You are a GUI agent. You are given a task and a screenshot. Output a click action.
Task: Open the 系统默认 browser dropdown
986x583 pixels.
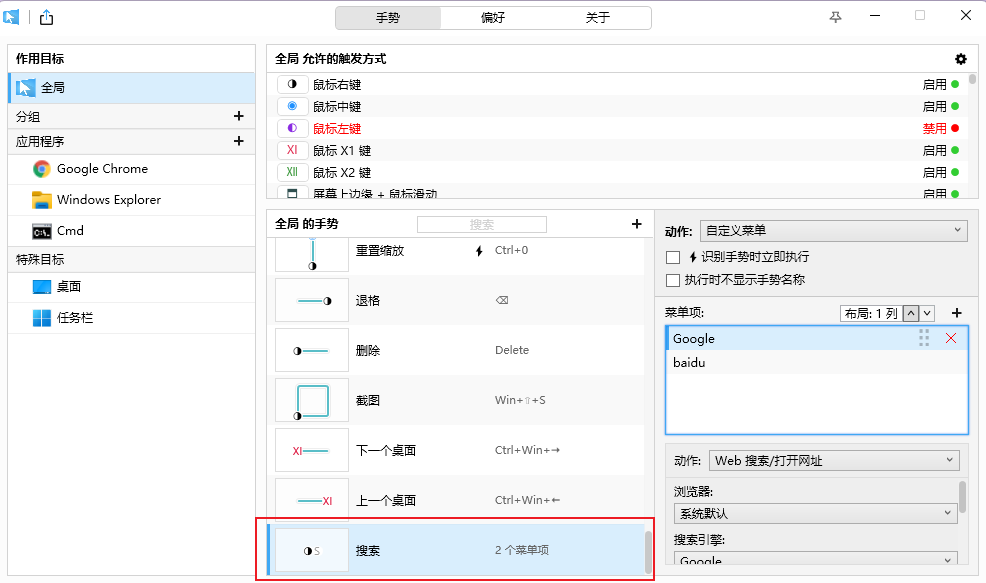tap(815, 513)
